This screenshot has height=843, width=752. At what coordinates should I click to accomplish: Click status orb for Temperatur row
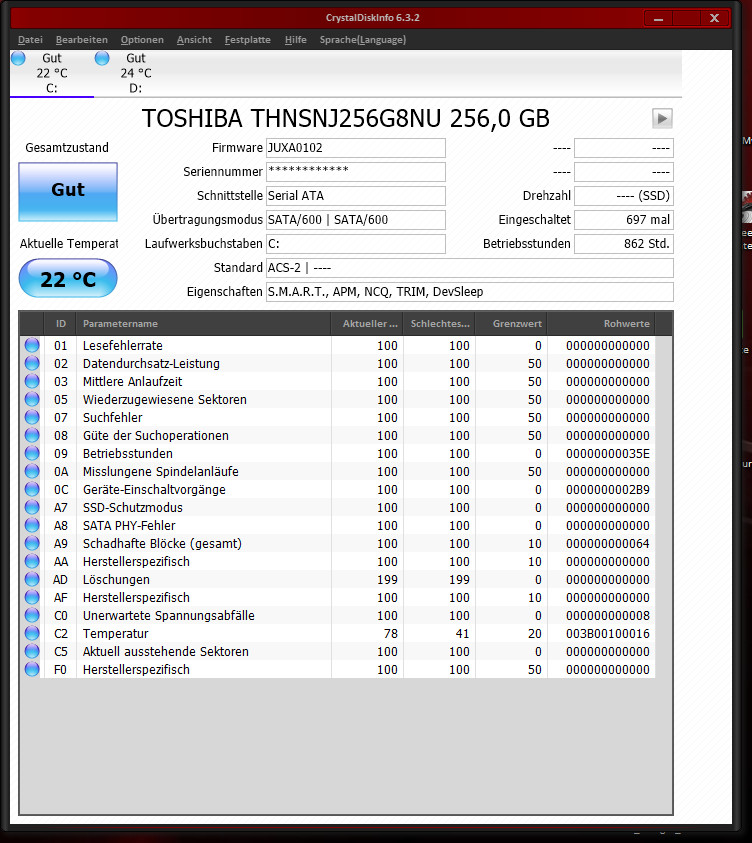32,633
